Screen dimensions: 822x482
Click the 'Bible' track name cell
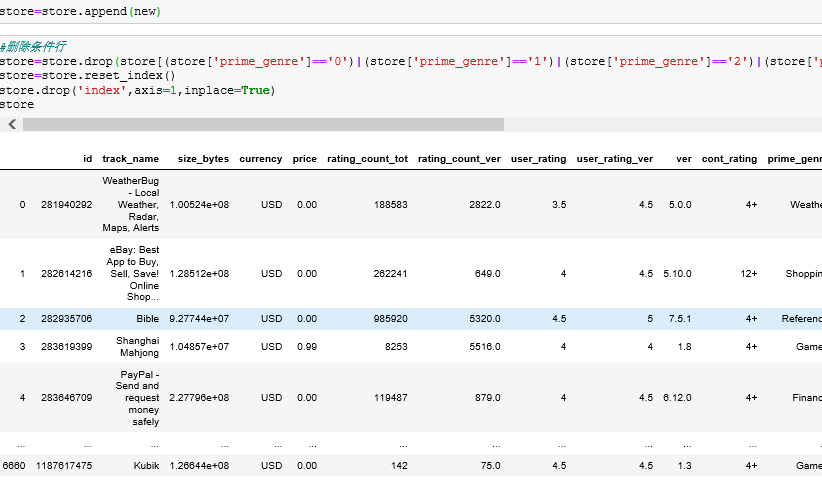coord(147,319)
